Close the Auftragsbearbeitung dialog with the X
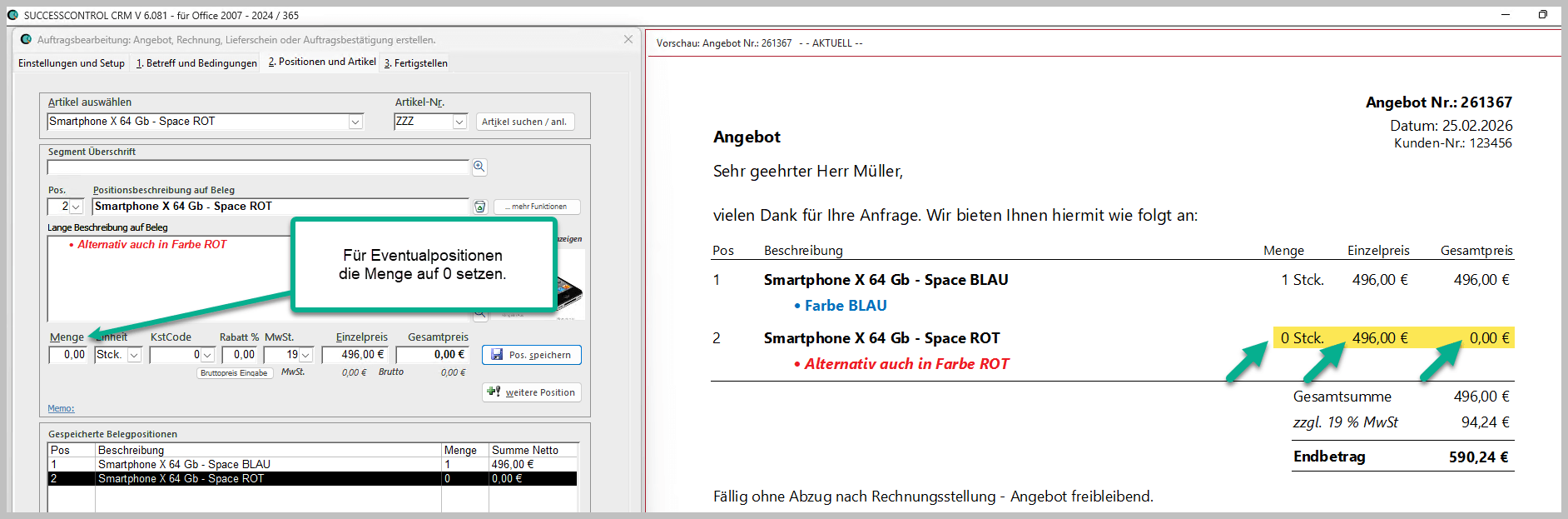Viewport: 1568px width, 519px height. tap(628, 39)
